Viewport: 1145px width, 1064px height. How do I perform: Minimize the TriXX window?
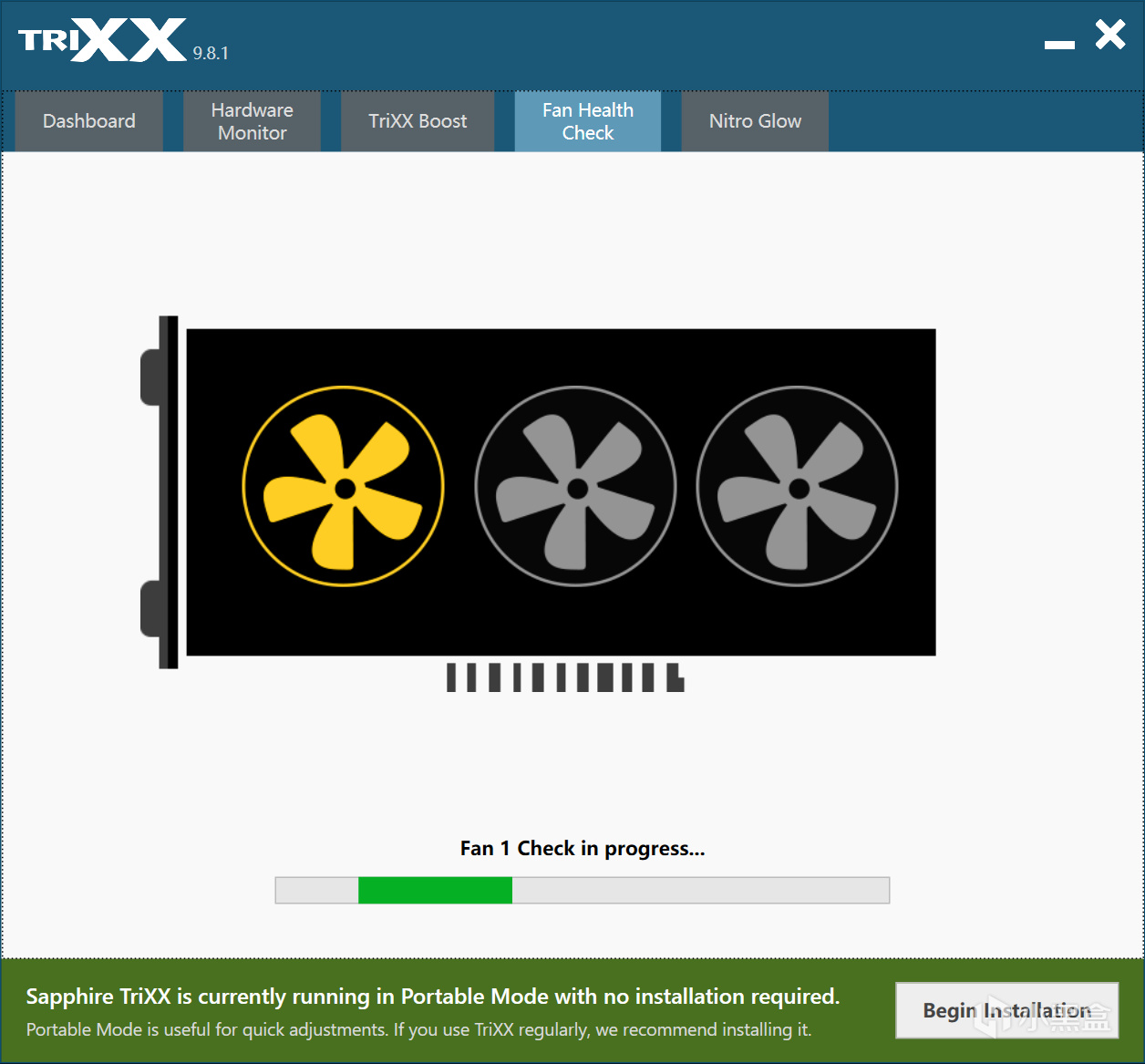pos(1059,44)
